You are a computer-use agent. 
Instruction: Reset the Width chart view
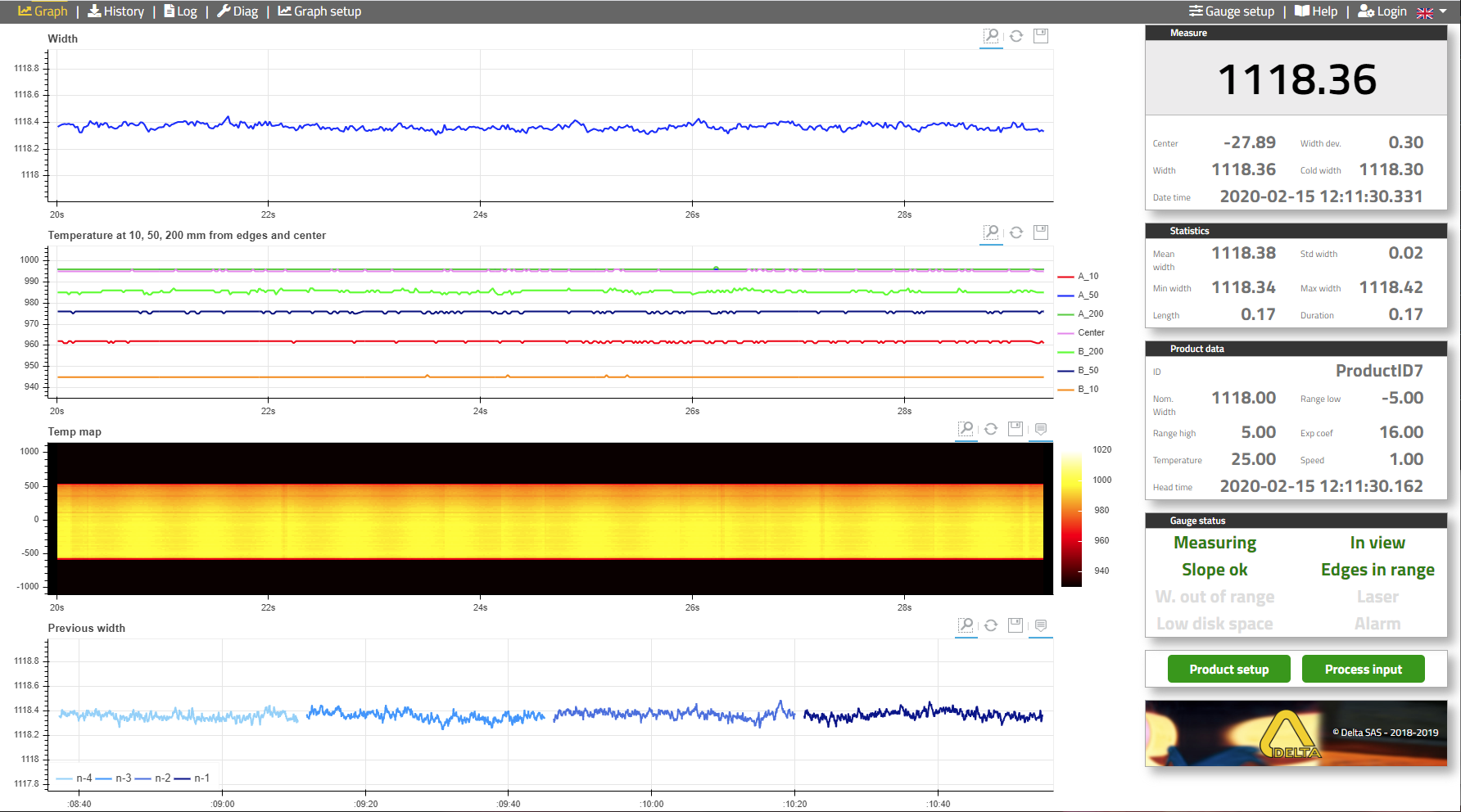click(x=1016, y=36)
